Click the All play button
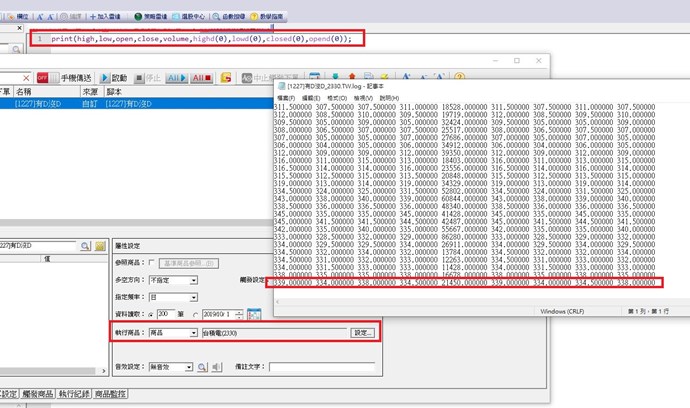This screenshot has height=408, width=690. pos(178,77)
